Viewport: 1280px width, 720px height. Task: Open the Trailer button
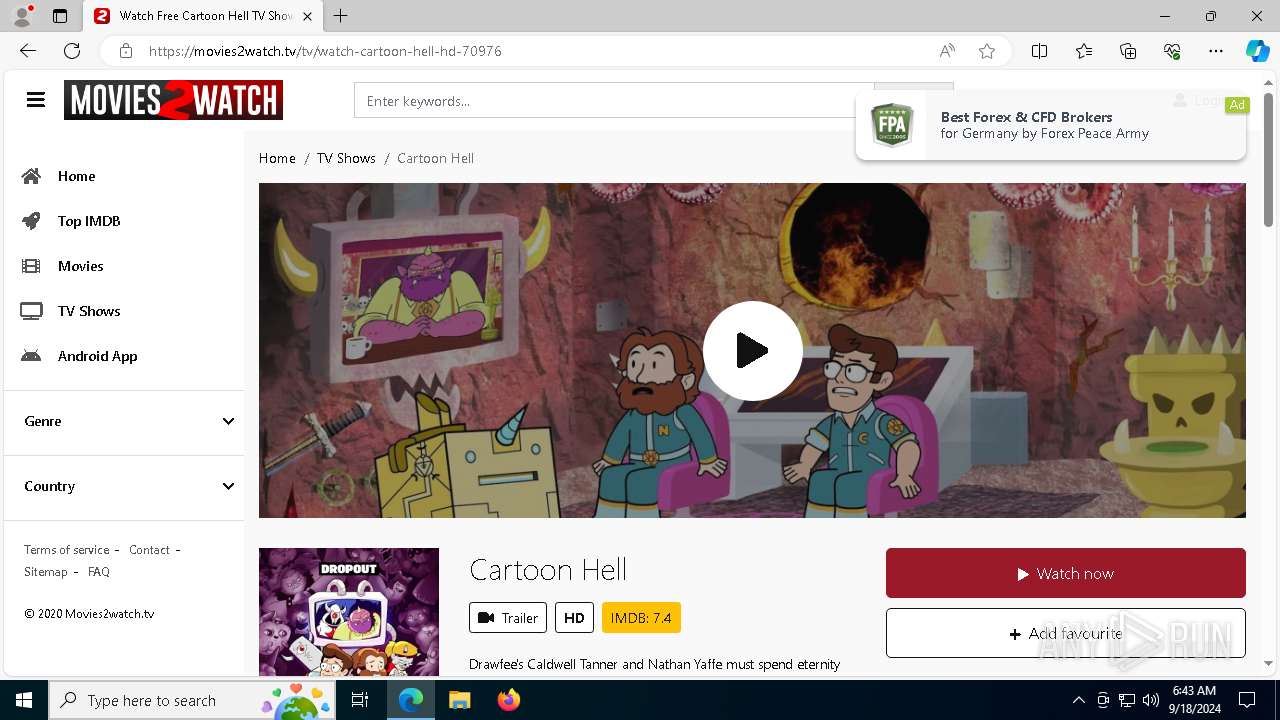[508, 618]
